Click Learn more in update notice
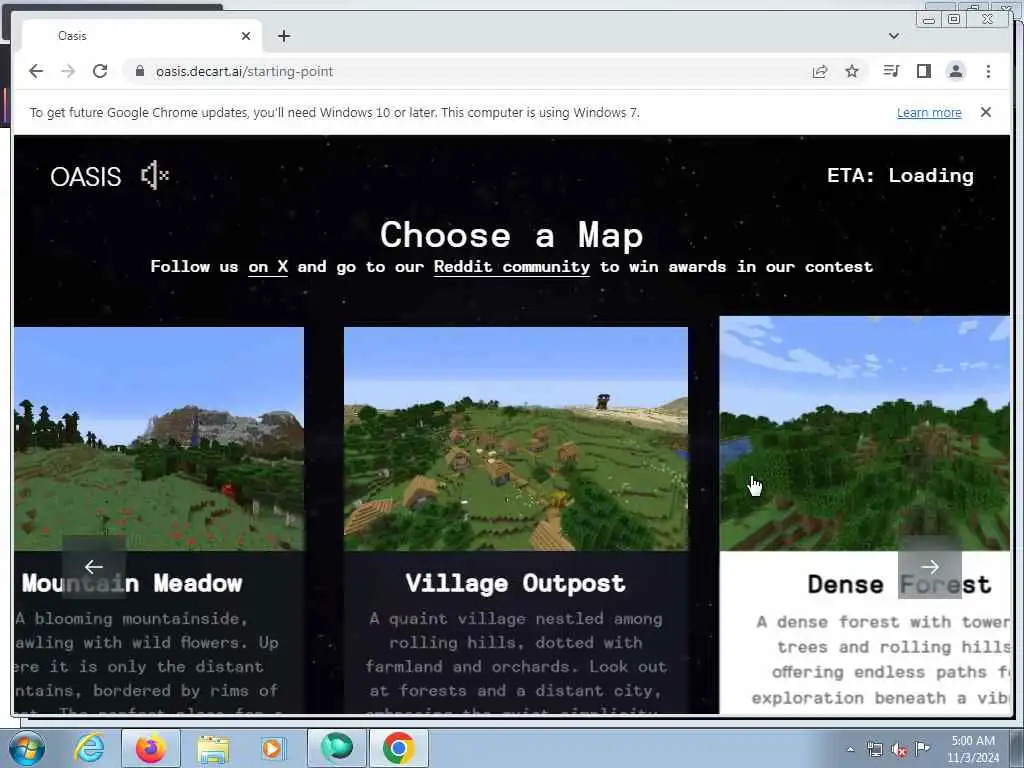 pos(929,112)
